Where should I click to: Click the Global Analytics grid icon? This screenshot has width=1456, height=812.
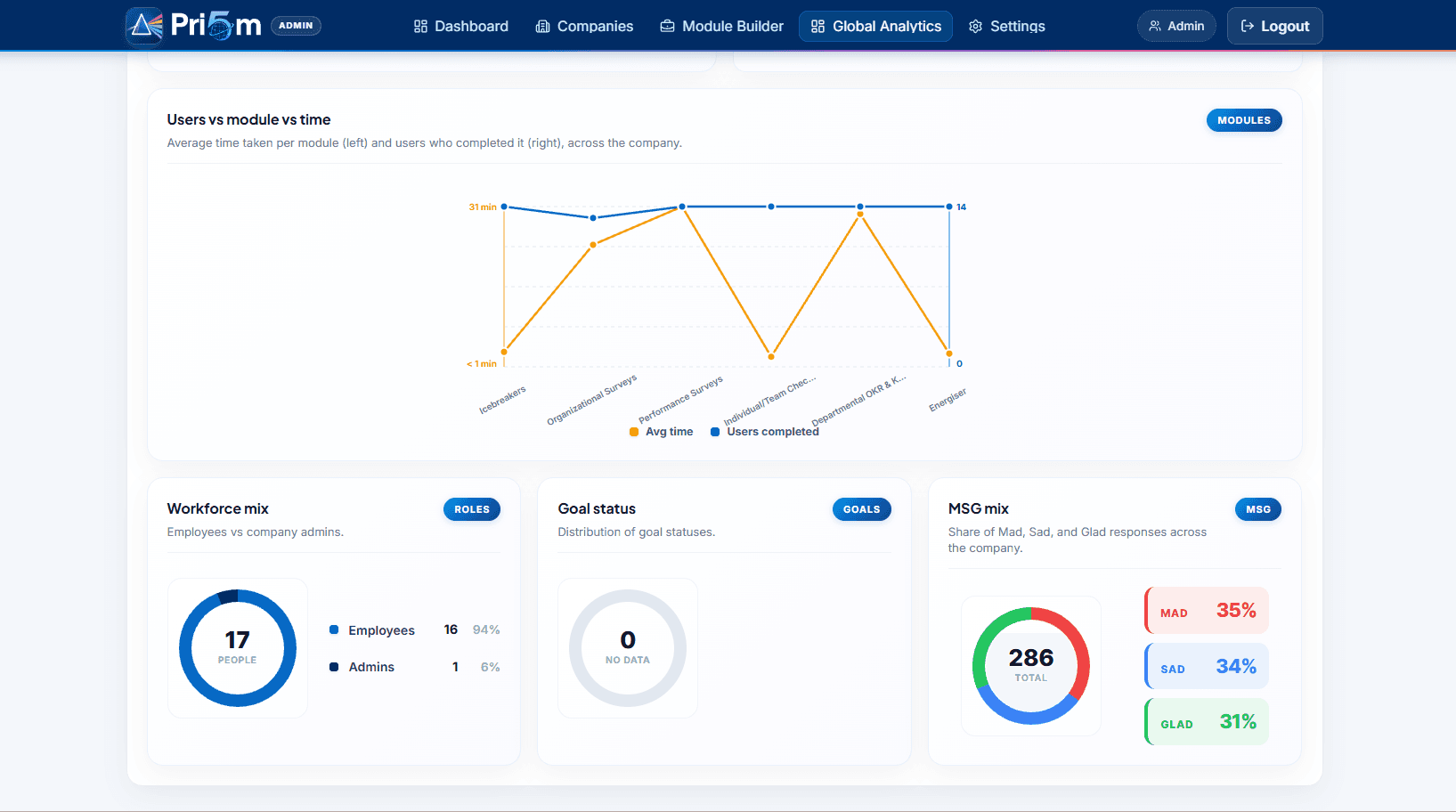[x=817, y=27]
